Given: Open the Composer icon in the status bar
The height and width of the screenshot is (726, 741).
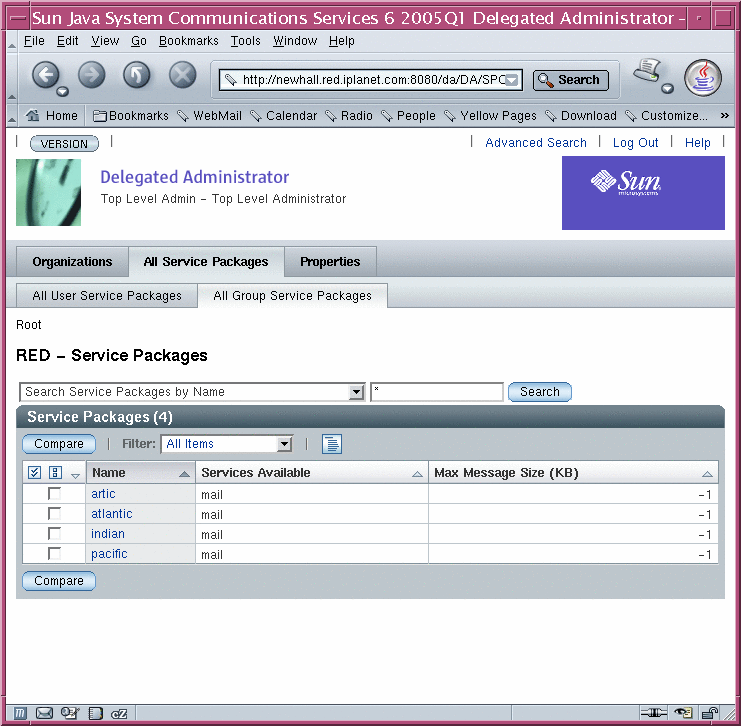Looking at the screenshot, I should click(70, 713).
